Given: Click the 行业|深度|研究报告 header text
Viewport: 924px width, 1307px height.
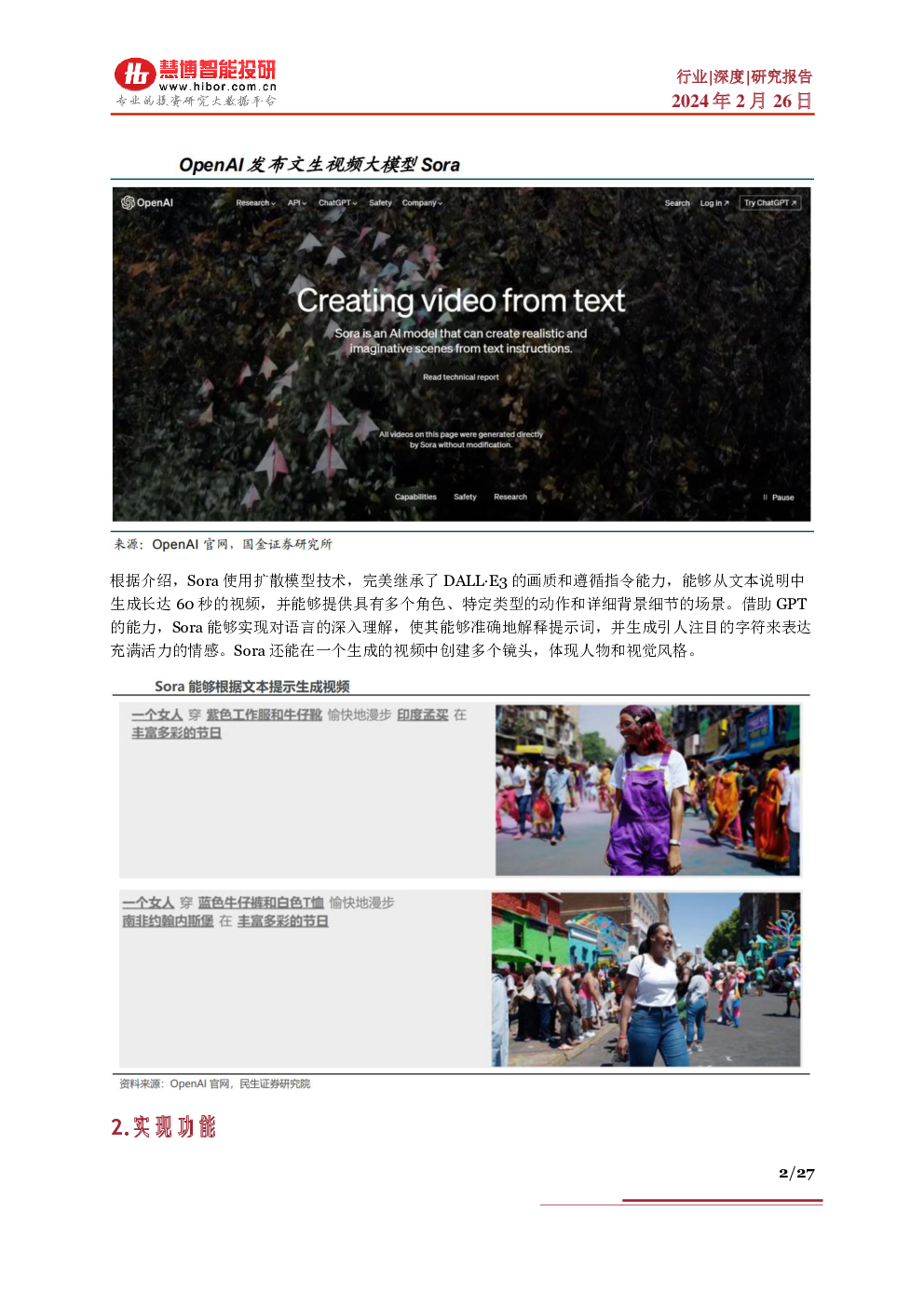Looking at the screenshot, I should click(744, 76).
